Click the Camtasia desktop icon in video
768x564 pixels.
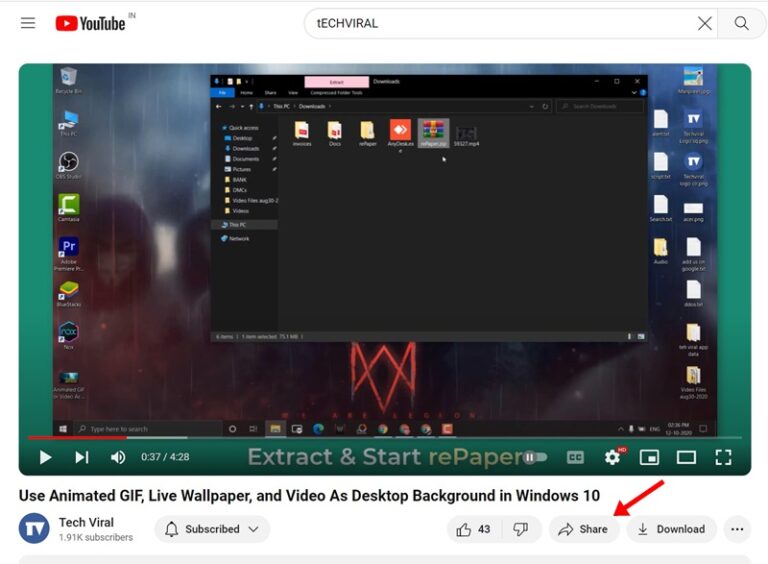(69, 208)
